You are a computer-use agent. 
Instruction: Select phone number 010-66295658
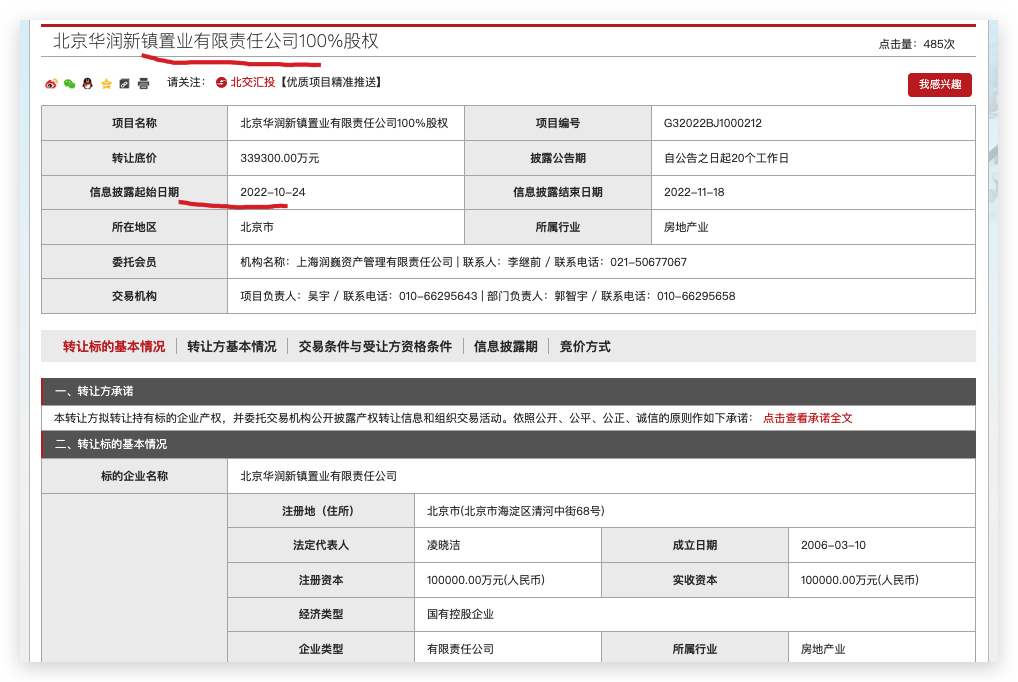(696, 296)
